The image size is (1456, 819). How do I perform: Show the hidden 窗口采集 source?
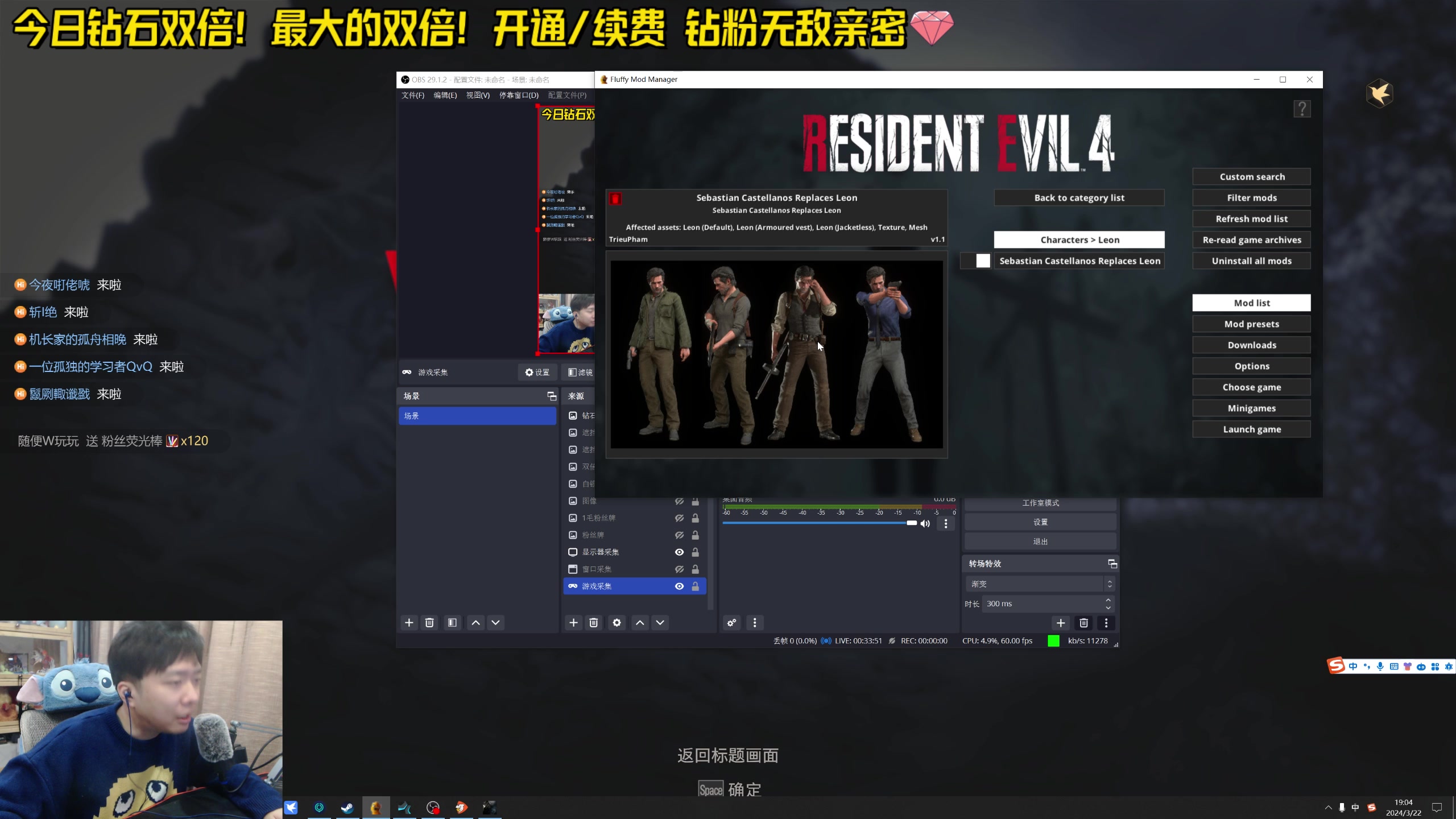(680, 569)
